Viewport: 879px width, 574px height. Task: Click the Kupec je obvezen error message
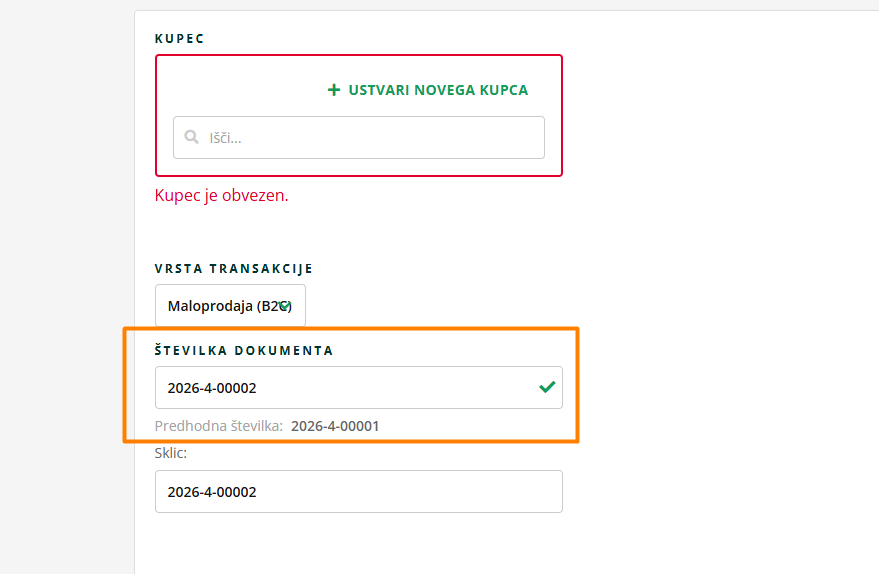(x=222, y=195)
